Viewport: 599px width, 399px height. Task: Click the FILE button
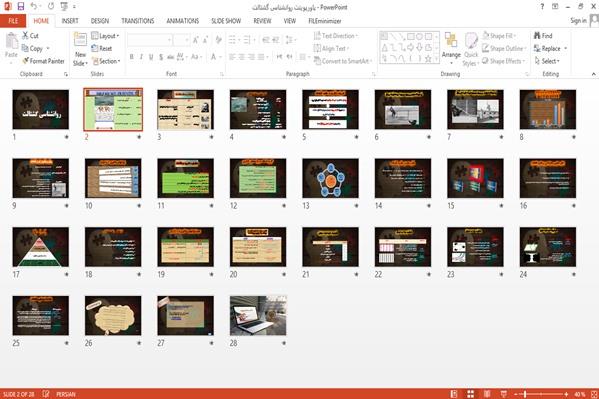click(x=13, y=21)
